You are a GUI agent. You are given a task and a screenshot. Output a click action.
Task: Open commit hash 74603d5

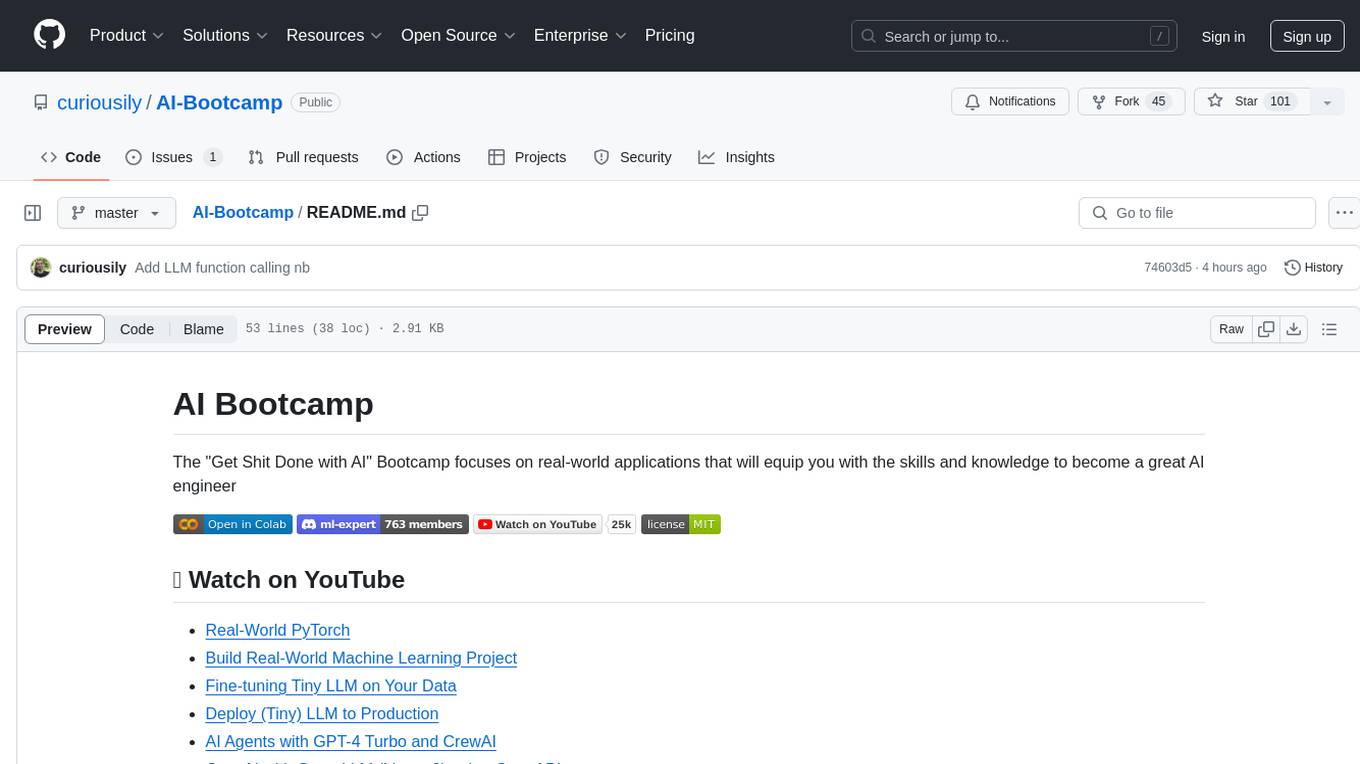(x=1168, y=267)
